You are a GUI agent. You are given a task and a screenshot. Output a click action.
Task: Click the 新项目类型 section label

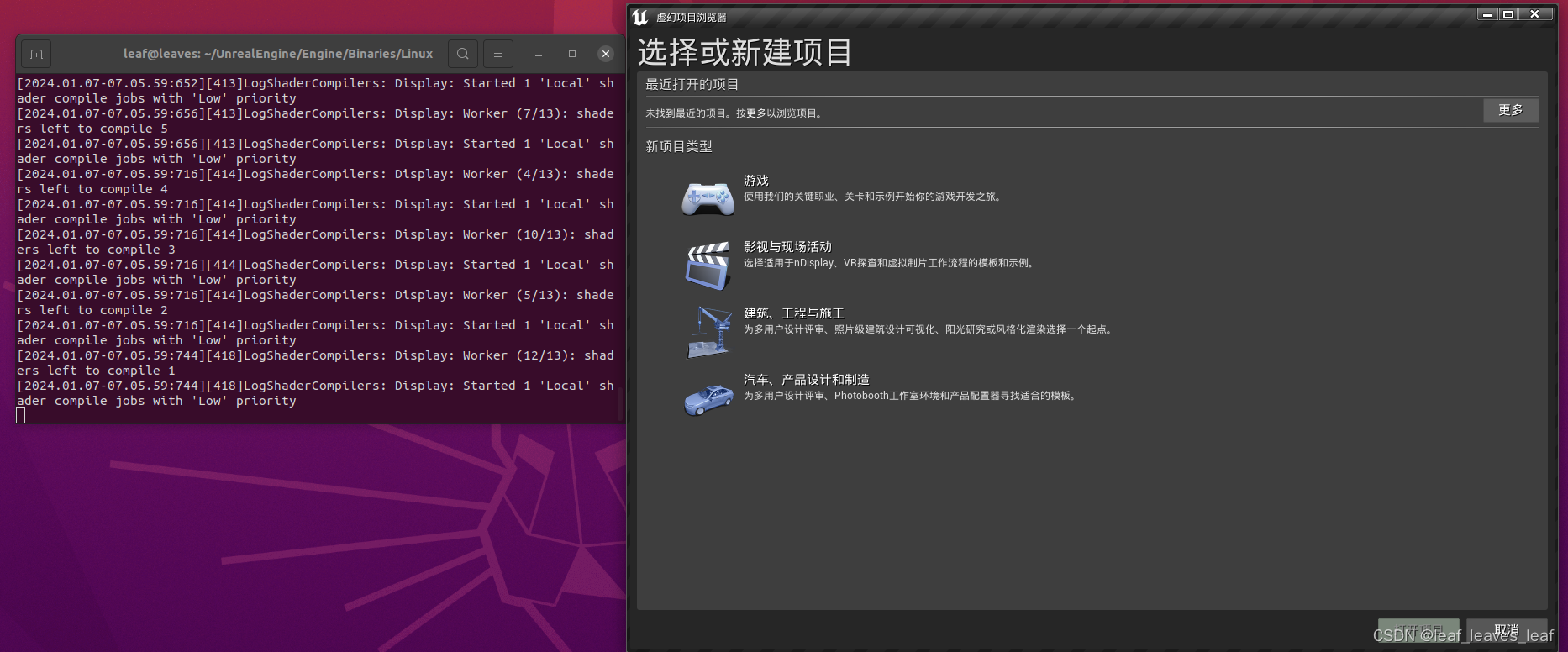(x=679, y=146)
